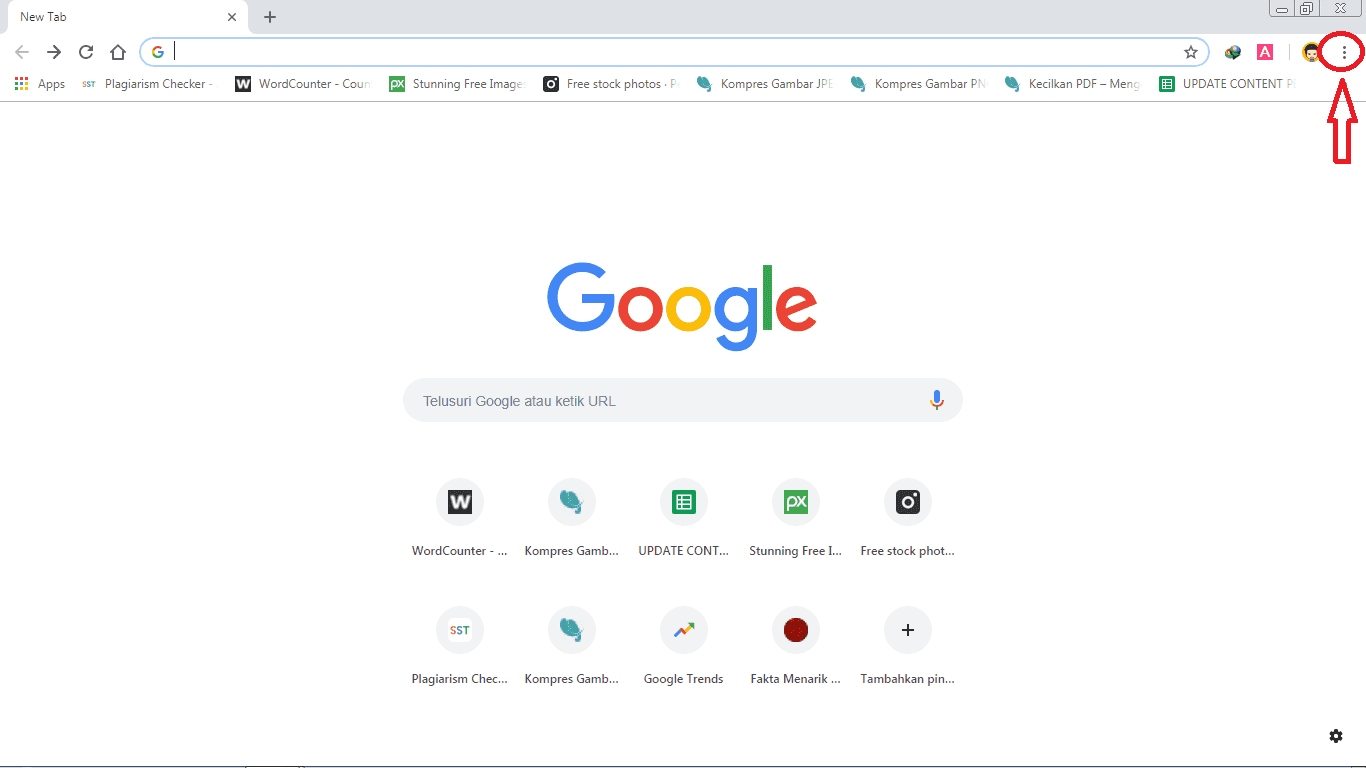Viewport: 1366px width, 768px height.
Task: Open the profile avatar icon
Action: 1311,52
